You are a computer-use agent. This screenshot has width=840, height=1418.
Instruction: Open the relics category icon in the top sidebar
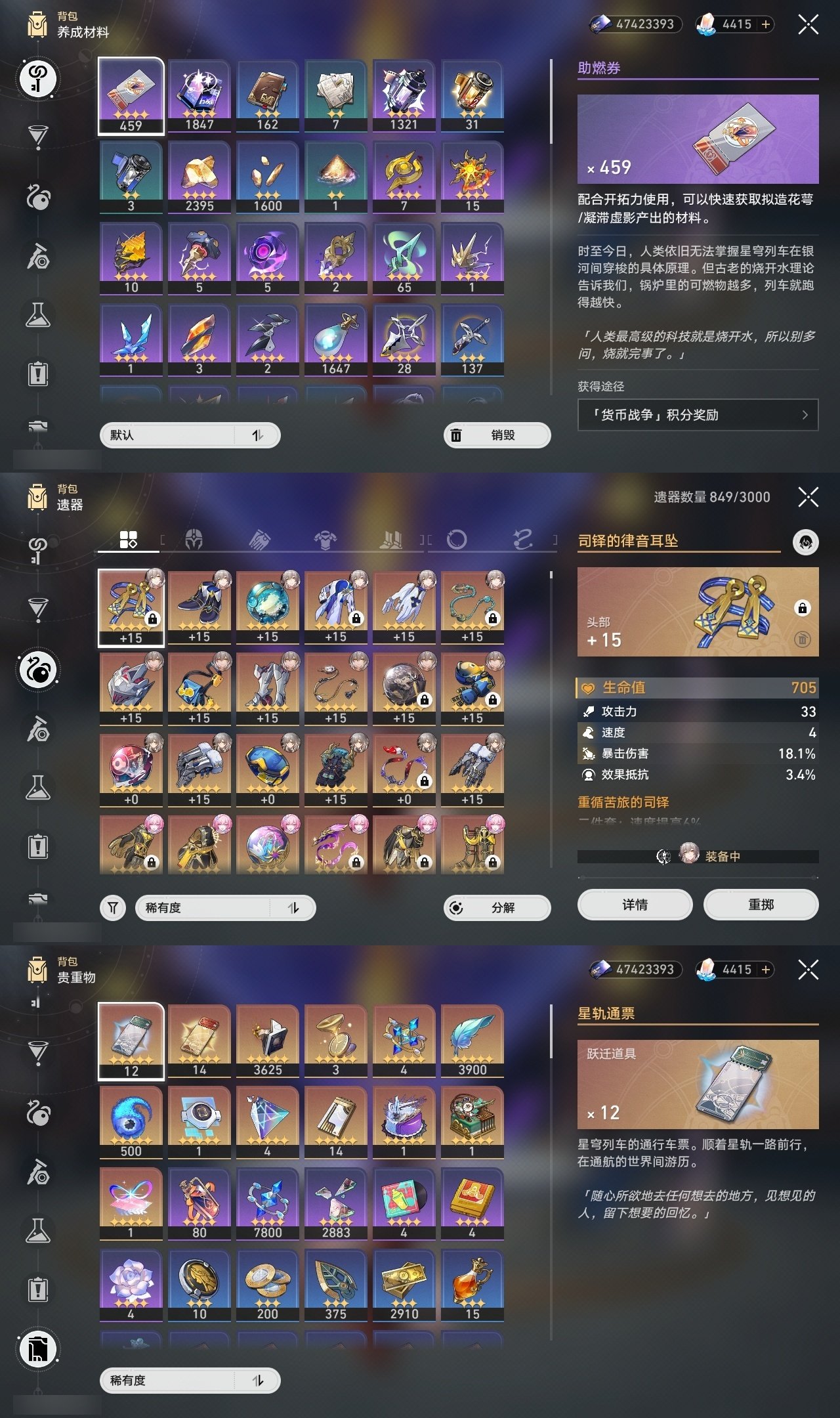pos(38,196)
